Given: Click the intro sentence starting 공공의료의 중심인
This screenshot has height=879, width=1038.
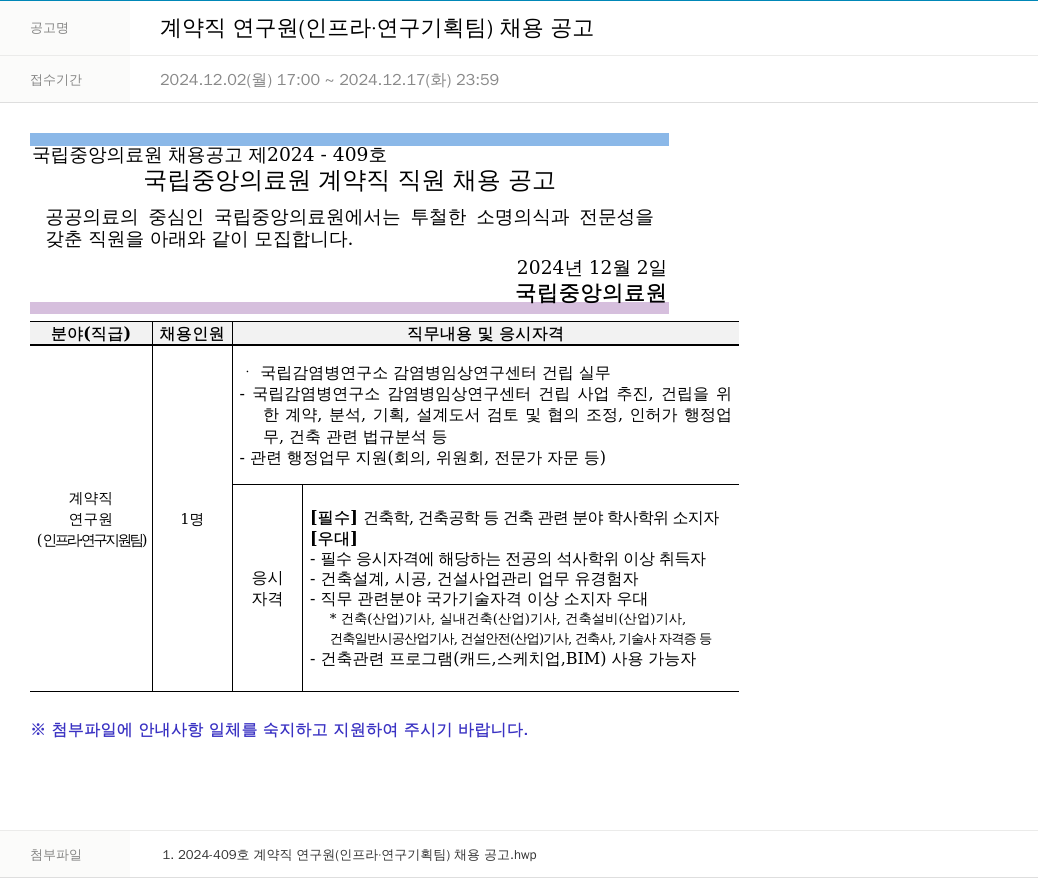Looking at the screenshot, I should coord(350,228).
